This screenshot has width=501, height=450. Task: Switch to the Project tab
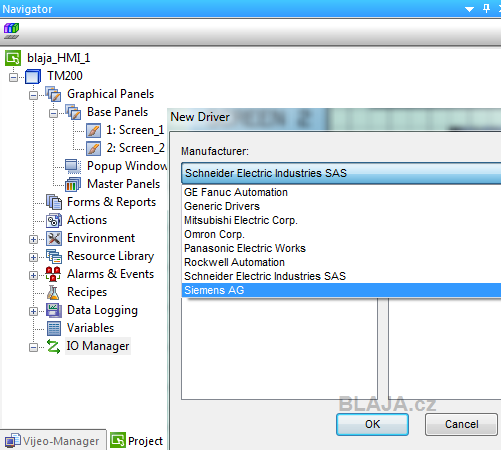[137, 441]
